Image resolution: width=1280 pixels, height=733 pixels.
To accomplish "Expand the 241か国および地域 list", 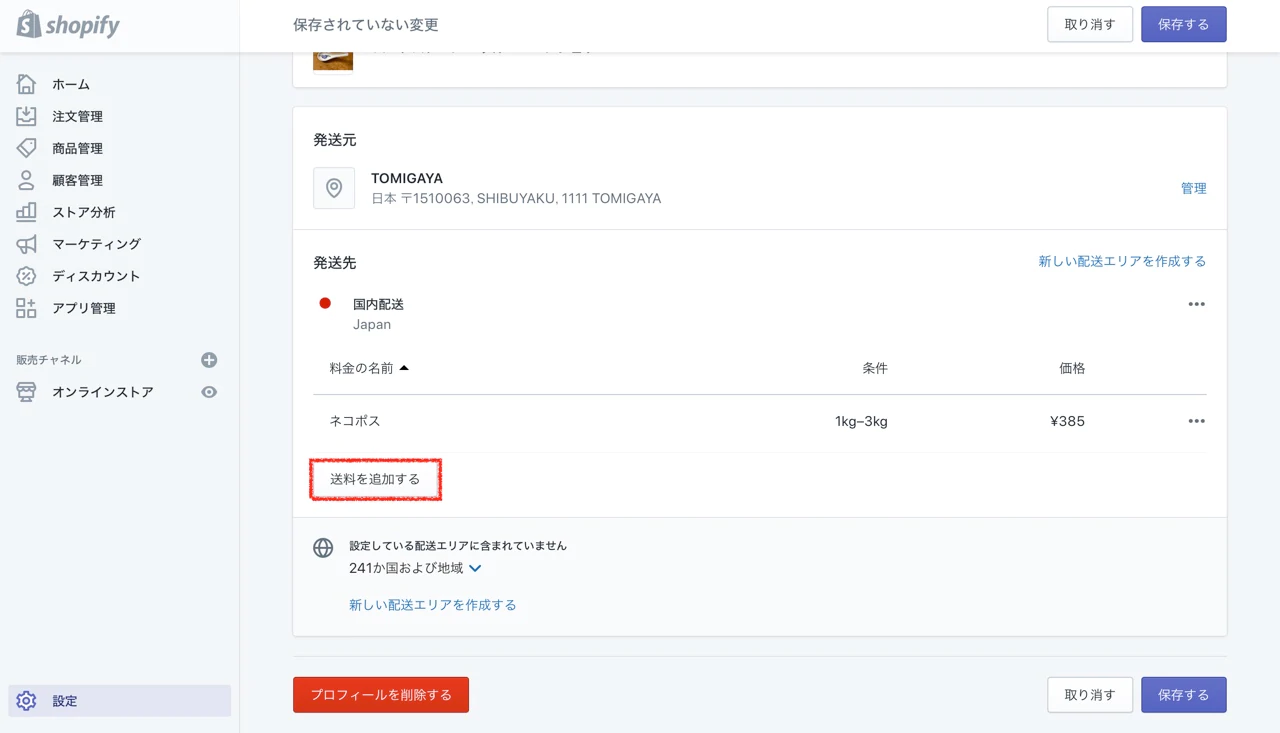I will point(475,568).
